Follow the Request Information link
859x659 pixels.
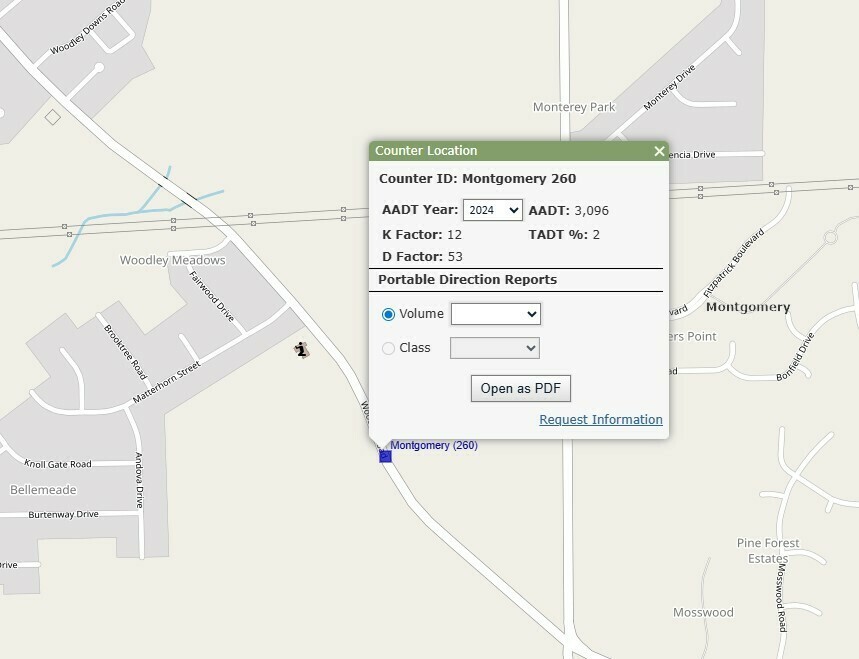[600, 420]
